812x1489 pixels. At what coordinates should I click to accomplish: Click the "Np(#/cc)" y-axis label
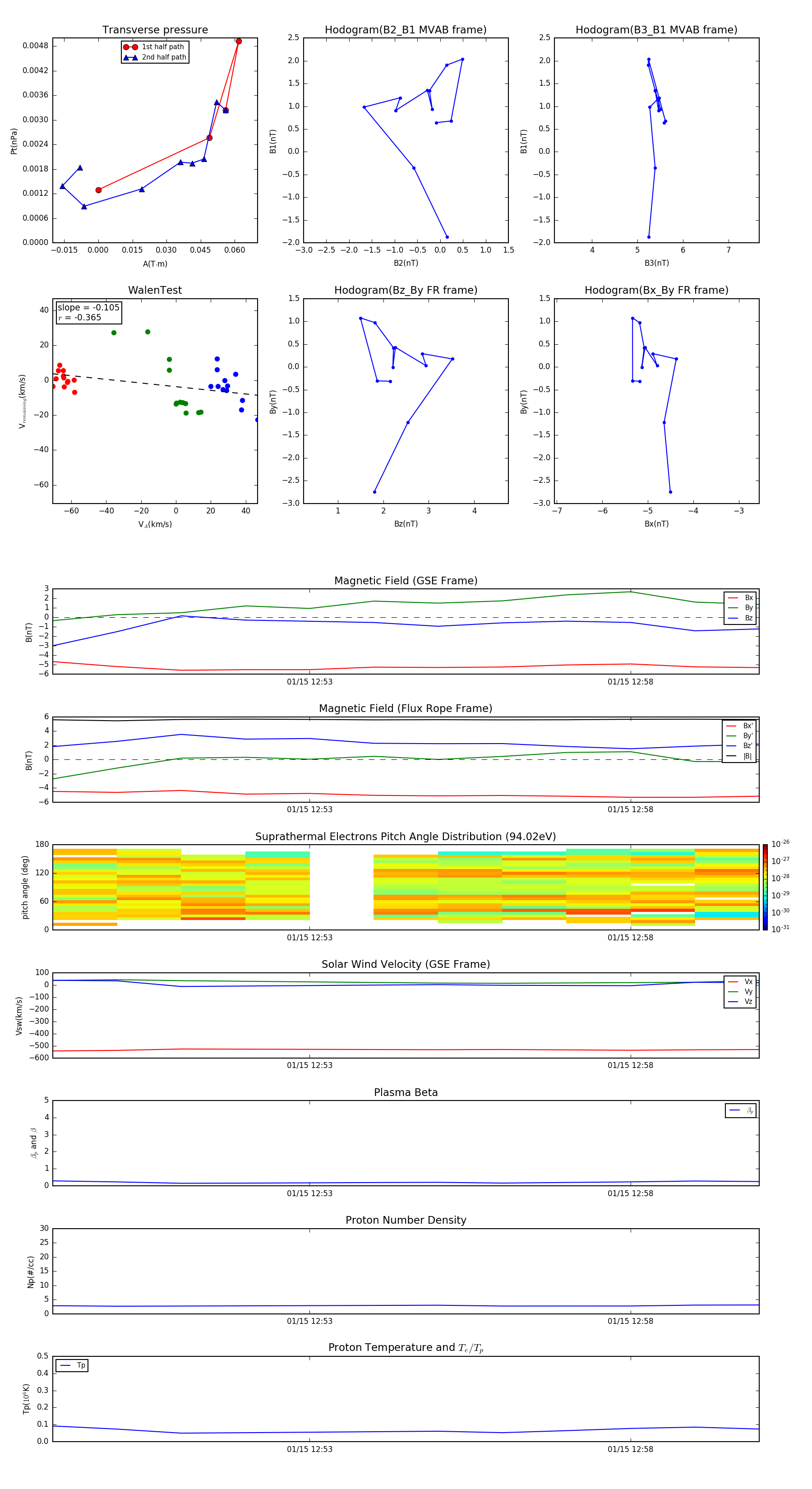(31, 1271)
